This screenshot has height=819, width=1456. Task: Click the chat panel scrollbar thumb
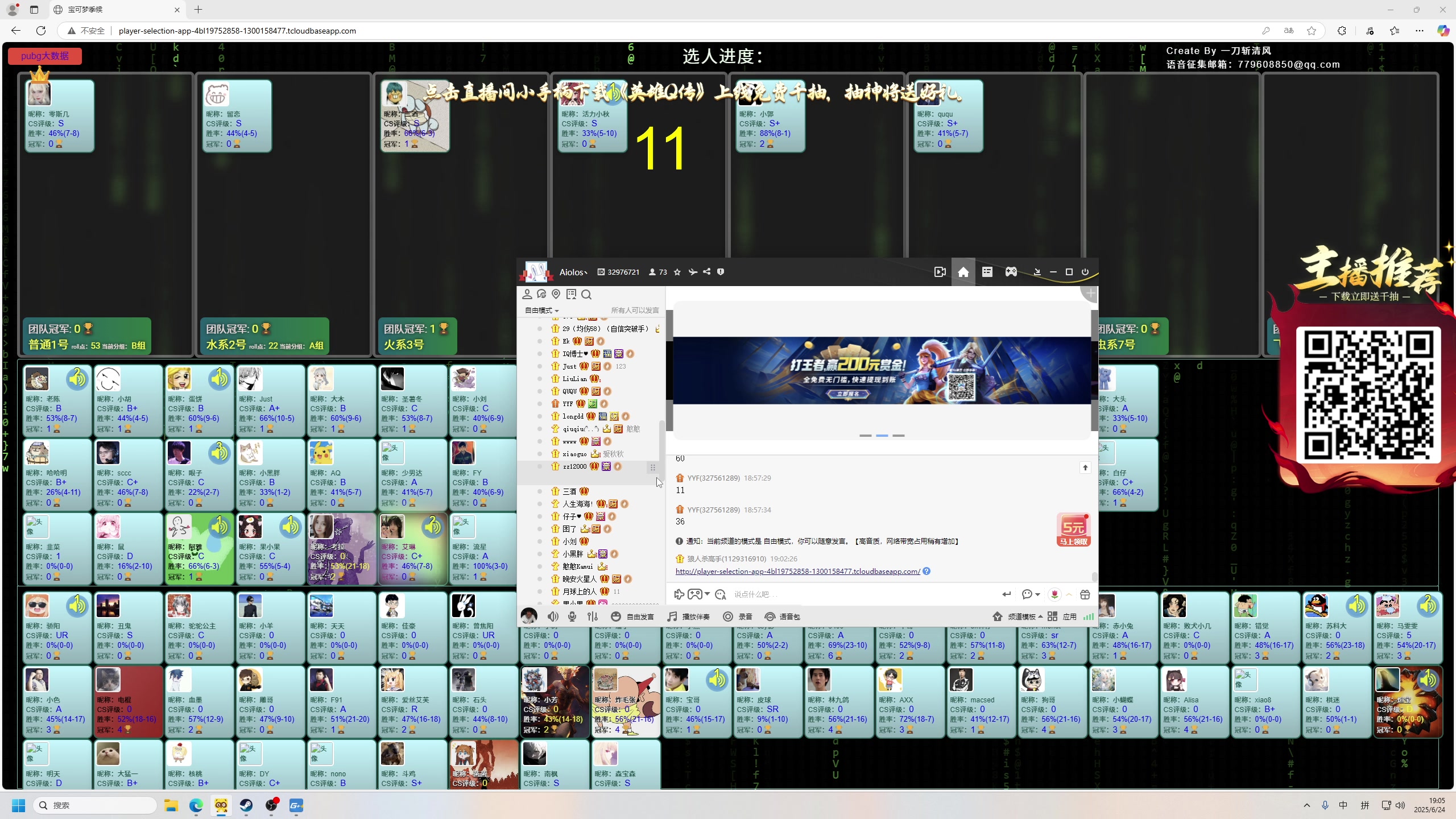(x=1094, y=577)
